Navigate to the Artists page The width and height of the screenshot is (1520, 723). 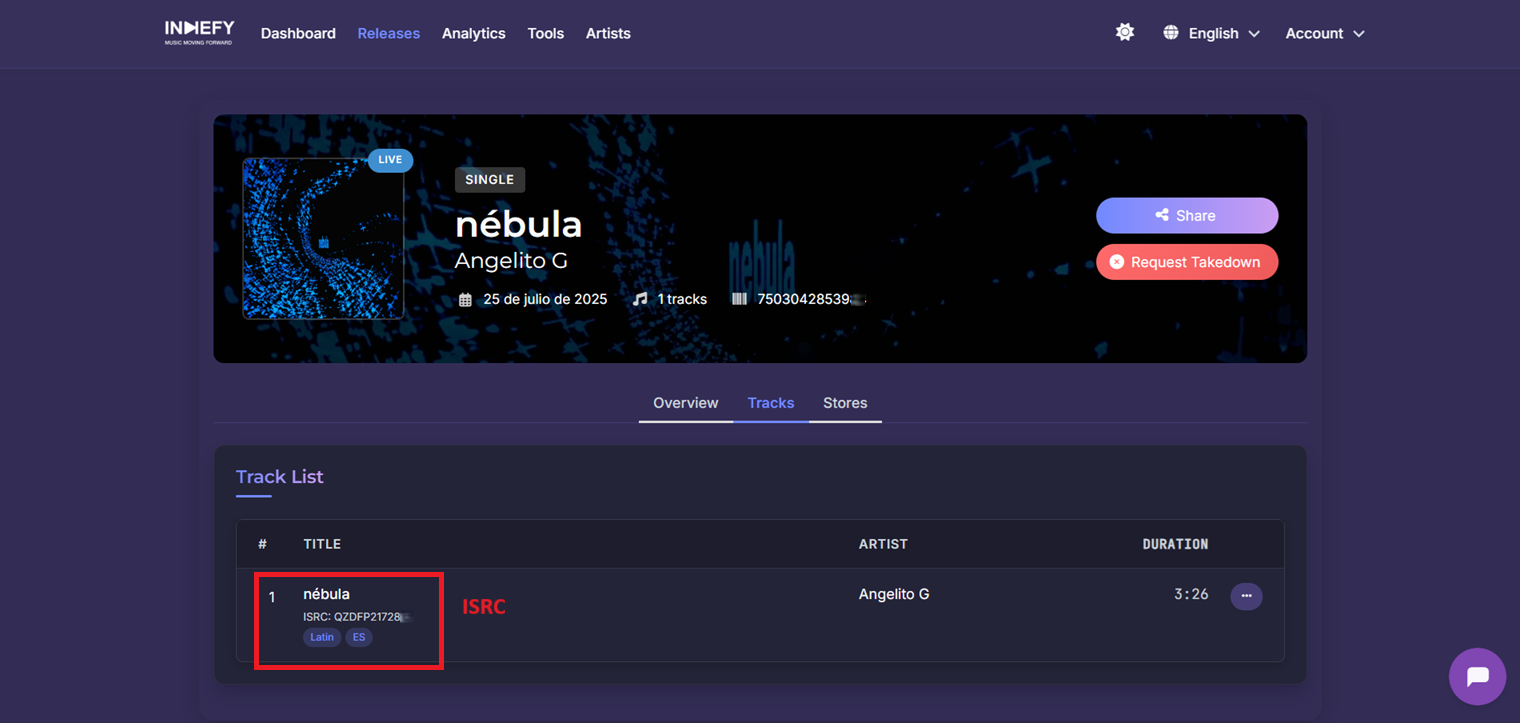(x=608, y=33)
